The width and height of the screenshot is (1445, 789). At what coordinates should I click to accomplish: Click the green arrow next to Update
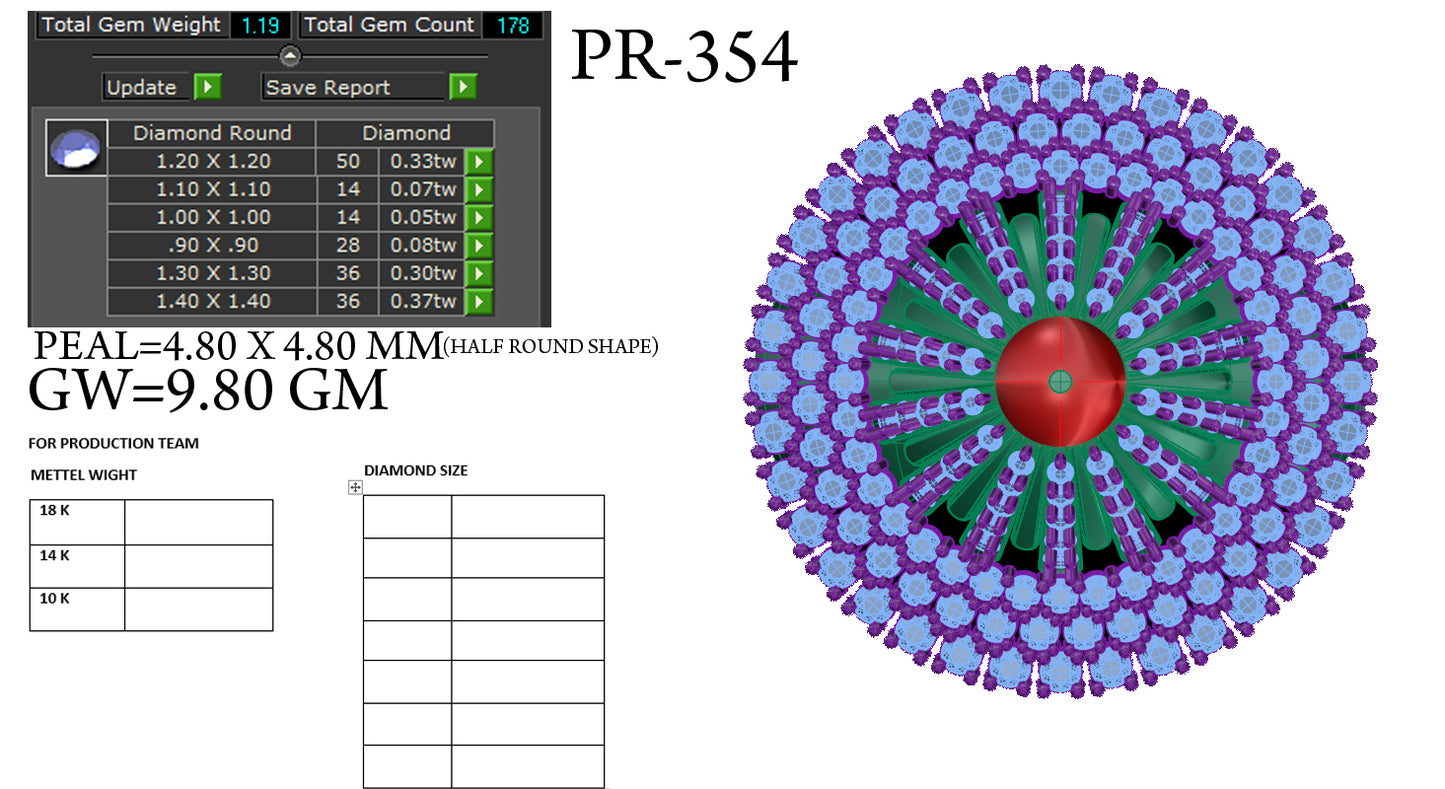[207, 87]
